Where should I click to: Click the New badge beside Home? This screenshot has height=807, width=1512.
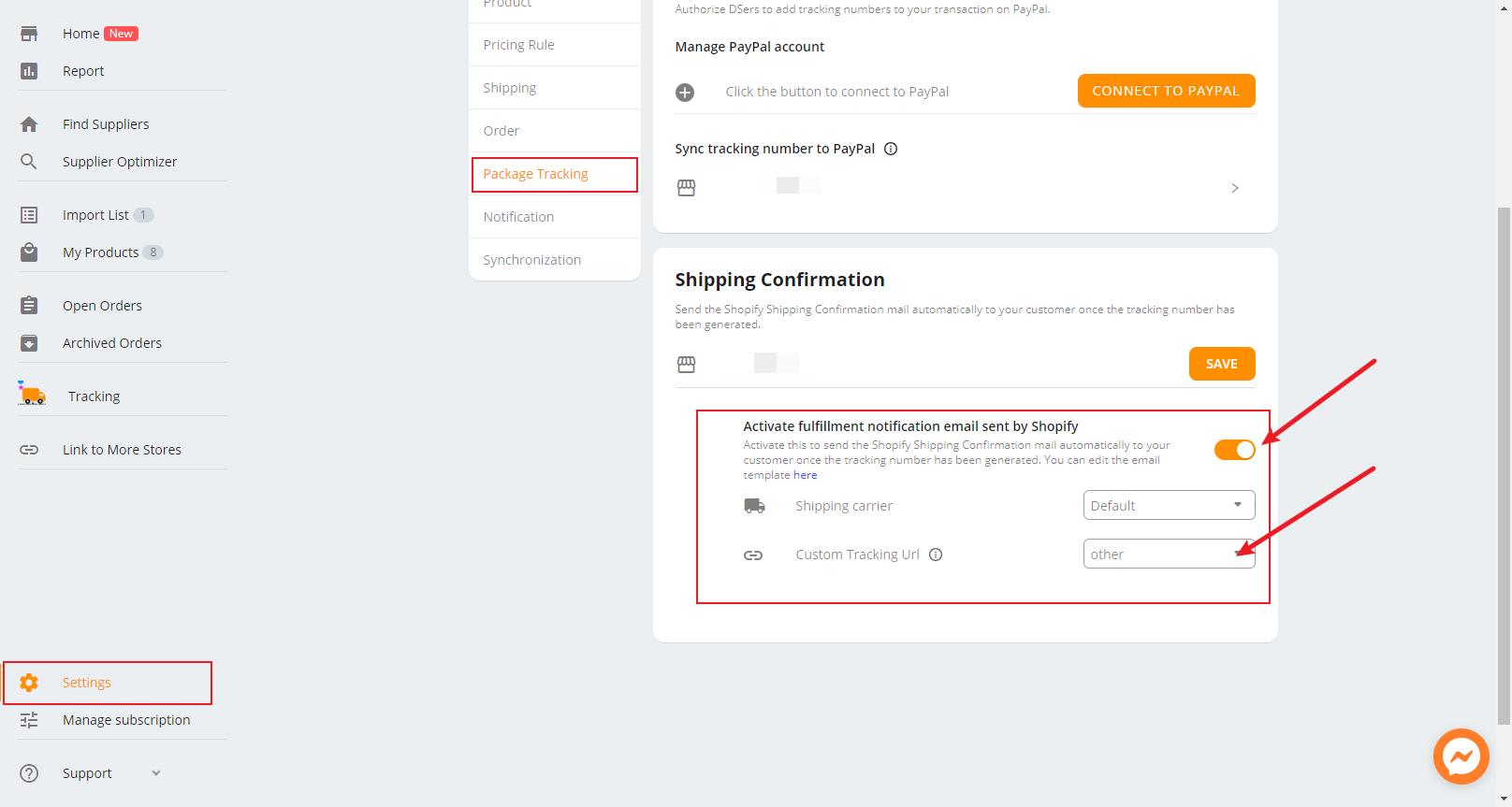coord(121,34)
